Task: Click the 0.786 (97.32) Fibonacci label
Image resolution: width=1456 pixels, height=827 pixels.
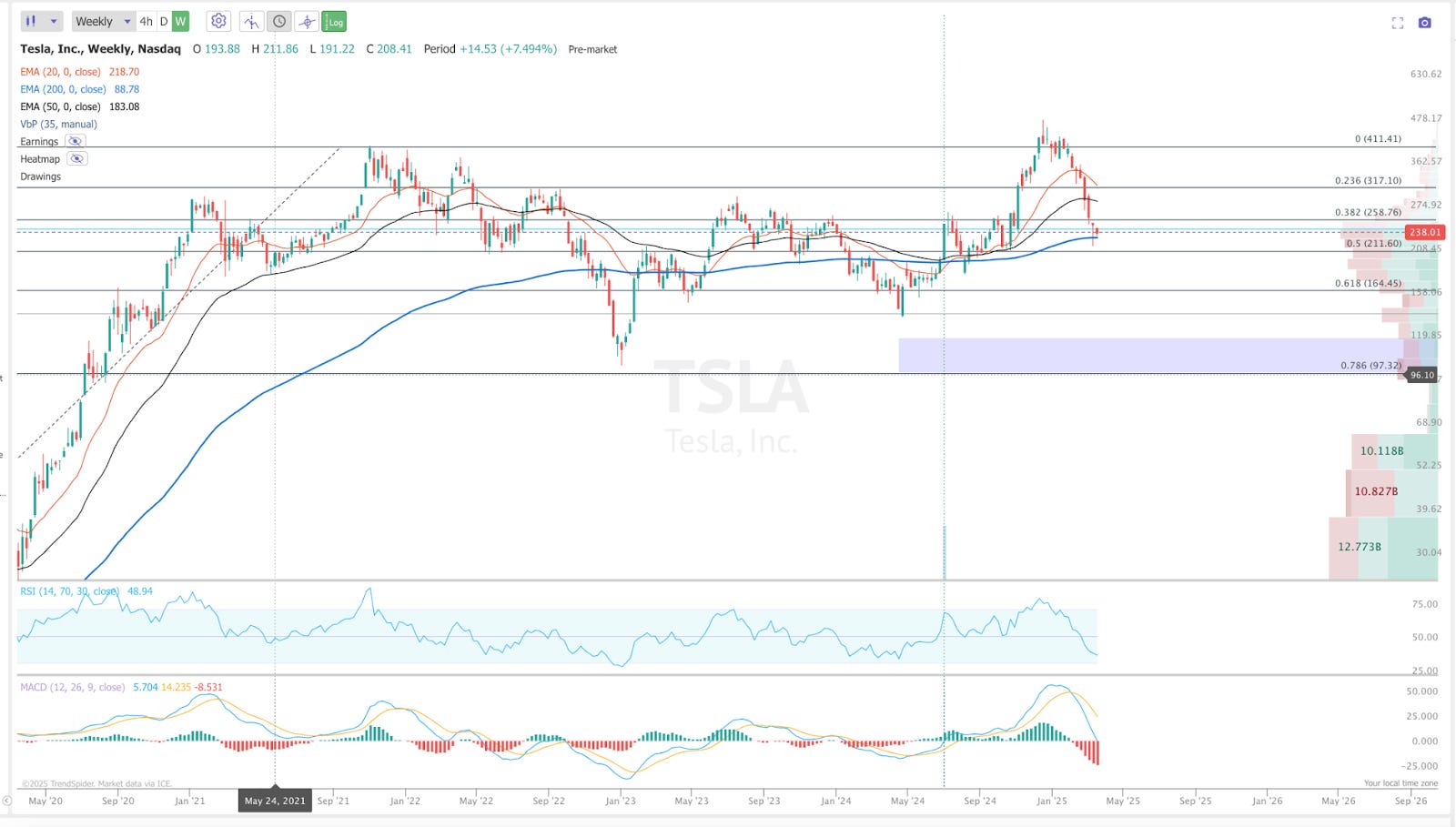Action: (x=1370, y=365)
